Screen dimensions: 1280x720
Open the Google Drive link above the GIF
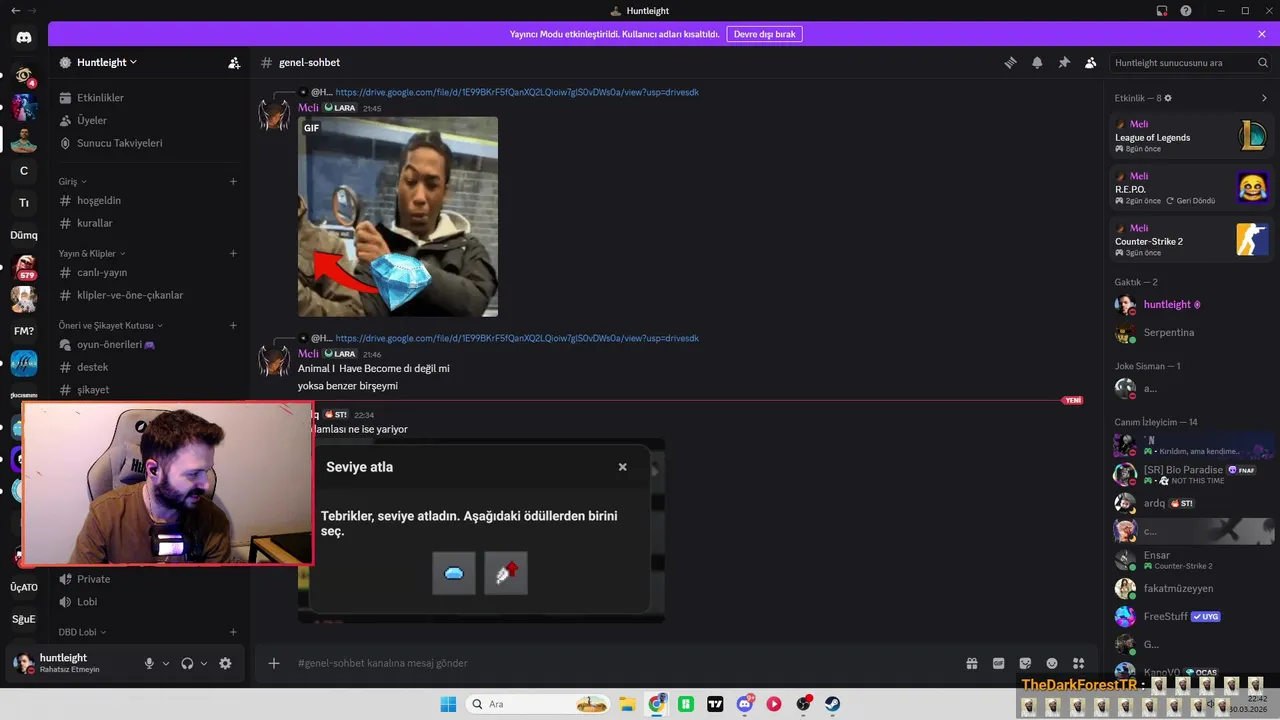(517, 92)
